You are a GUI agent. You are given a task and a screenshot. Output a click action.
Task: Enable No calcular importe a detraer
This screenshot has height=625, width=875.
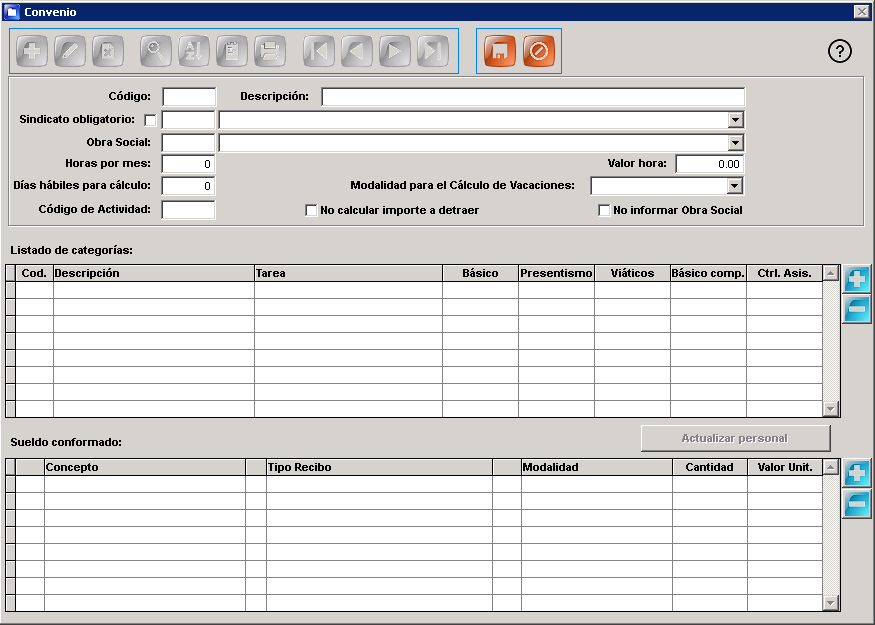coord(311,210)
